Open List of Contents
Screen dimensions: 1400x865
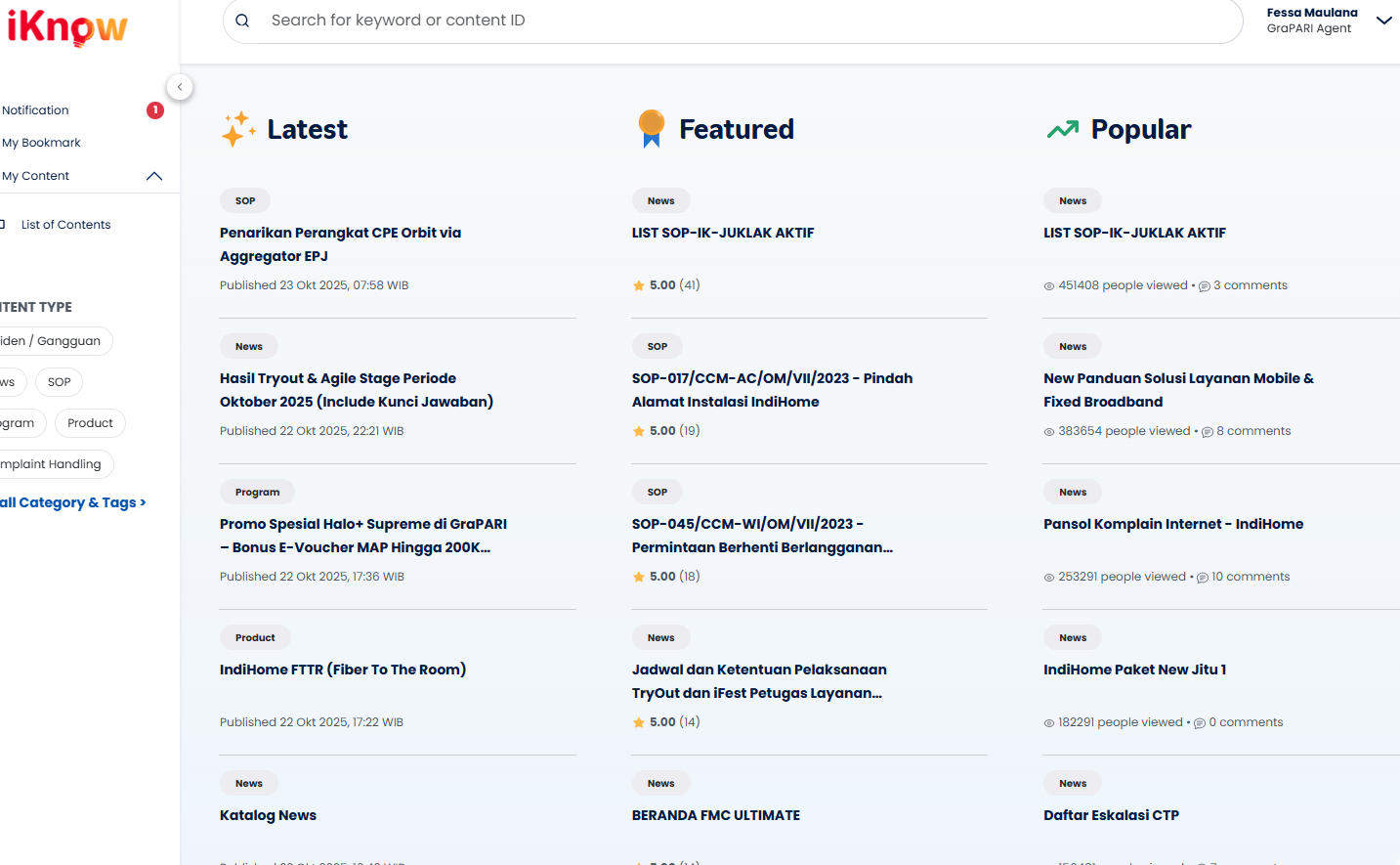65,225
